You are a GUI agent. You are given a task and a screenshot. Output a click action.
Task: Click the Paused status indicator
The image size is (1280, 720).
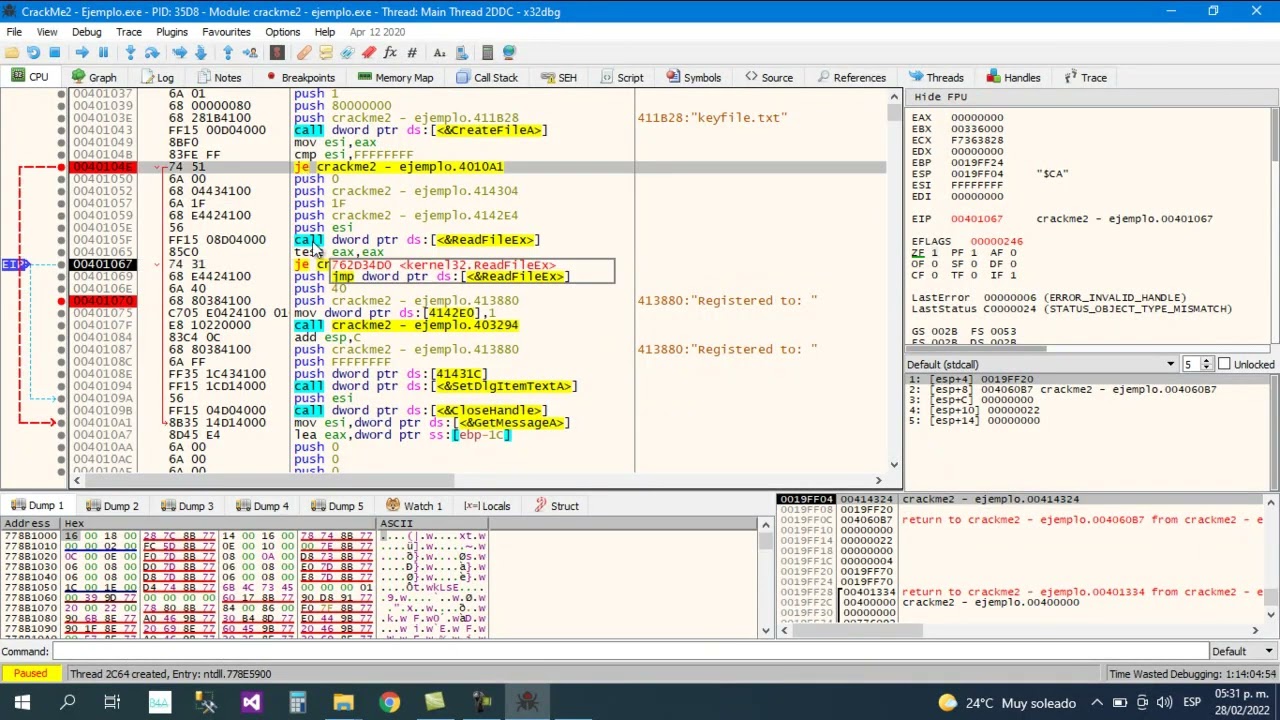click(30, 674)
